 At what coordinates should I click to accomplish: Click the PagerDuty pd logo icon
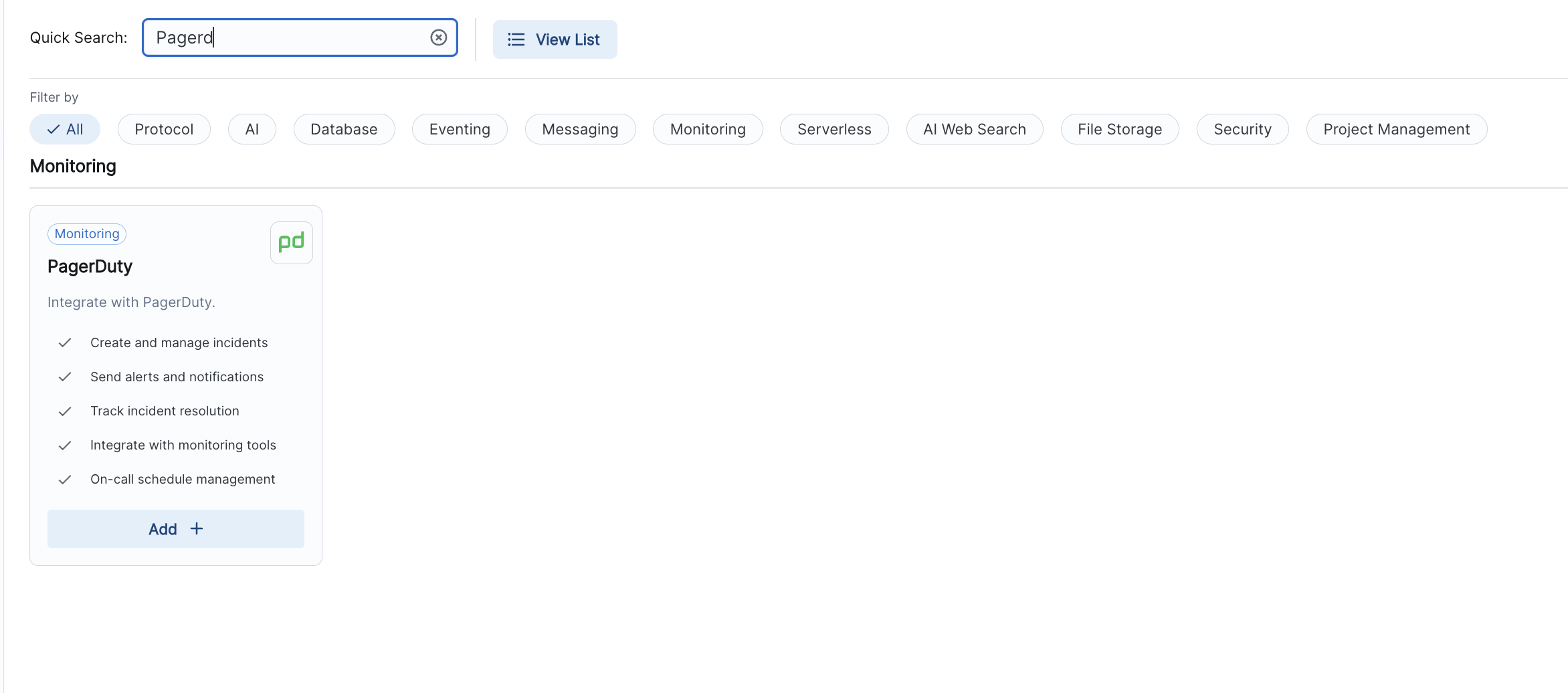(292, 243)
